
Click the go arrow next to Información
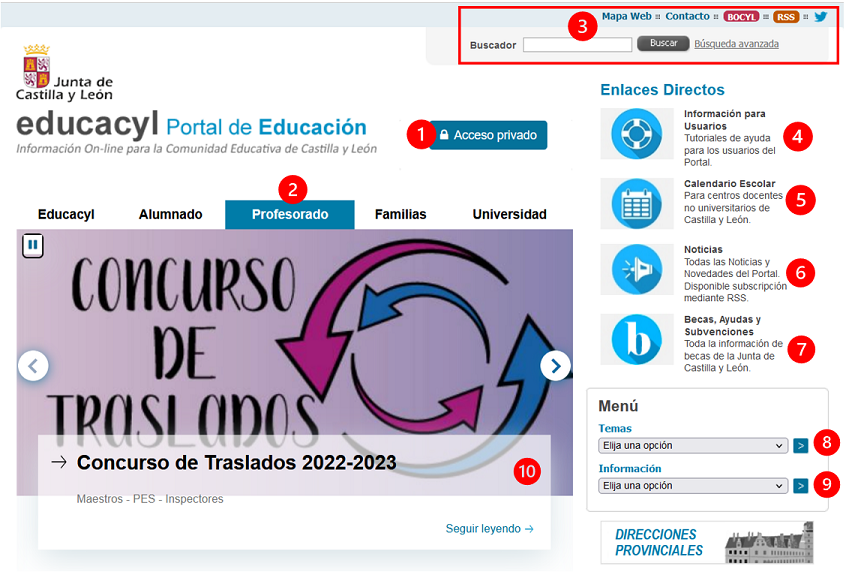[x=800, y=486]
